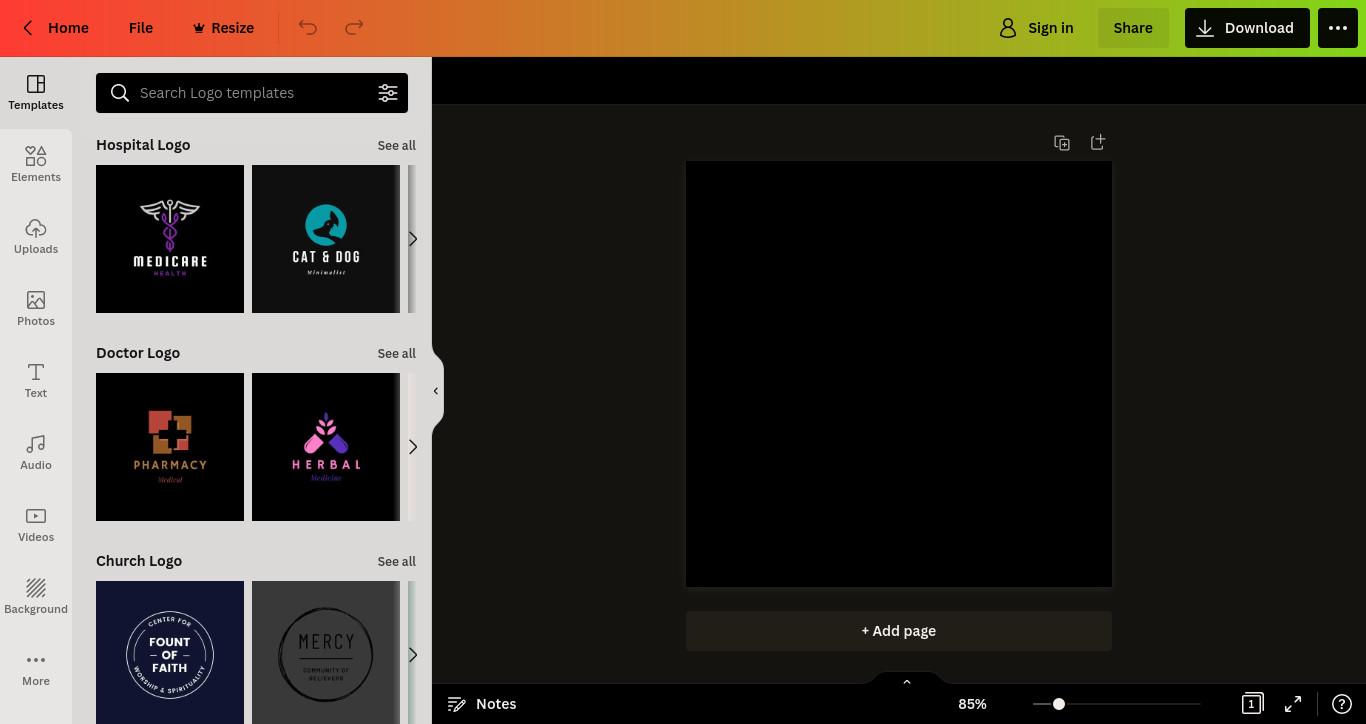Viewport: 1366px width, 724px height.
Task: Open Notes
Action: (x=482, y=704)
